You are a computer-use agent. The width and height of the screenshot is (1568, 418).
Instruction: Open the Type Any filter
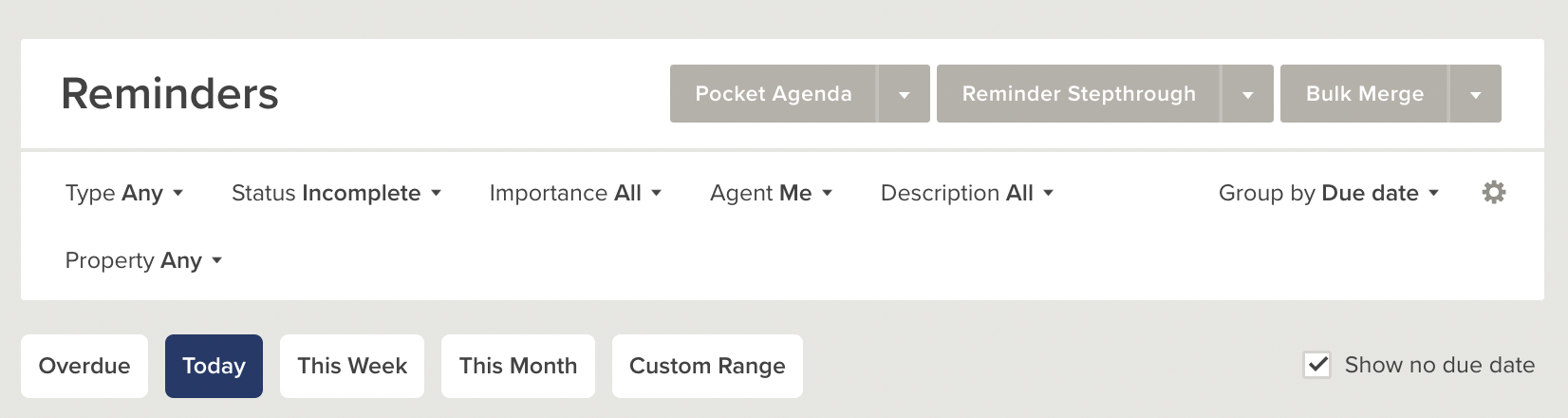123,193
